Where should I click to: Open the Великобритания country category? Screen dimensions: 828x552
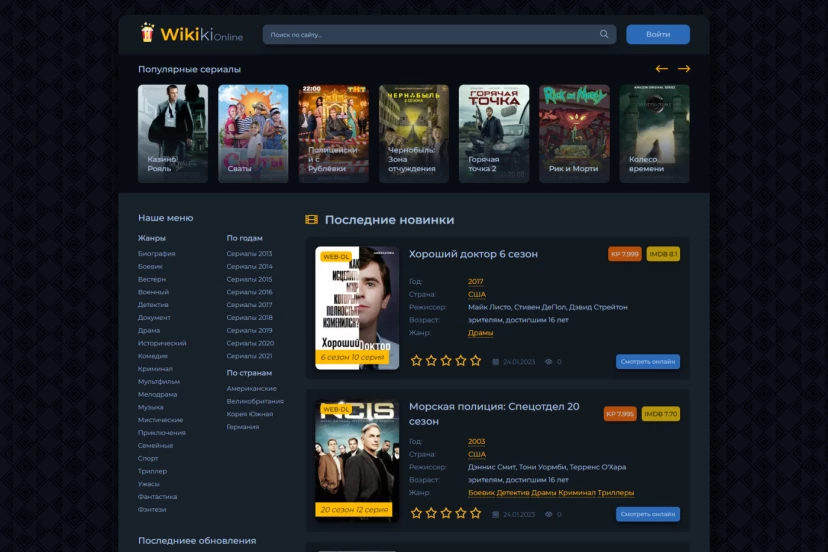[x=256, y=401]
